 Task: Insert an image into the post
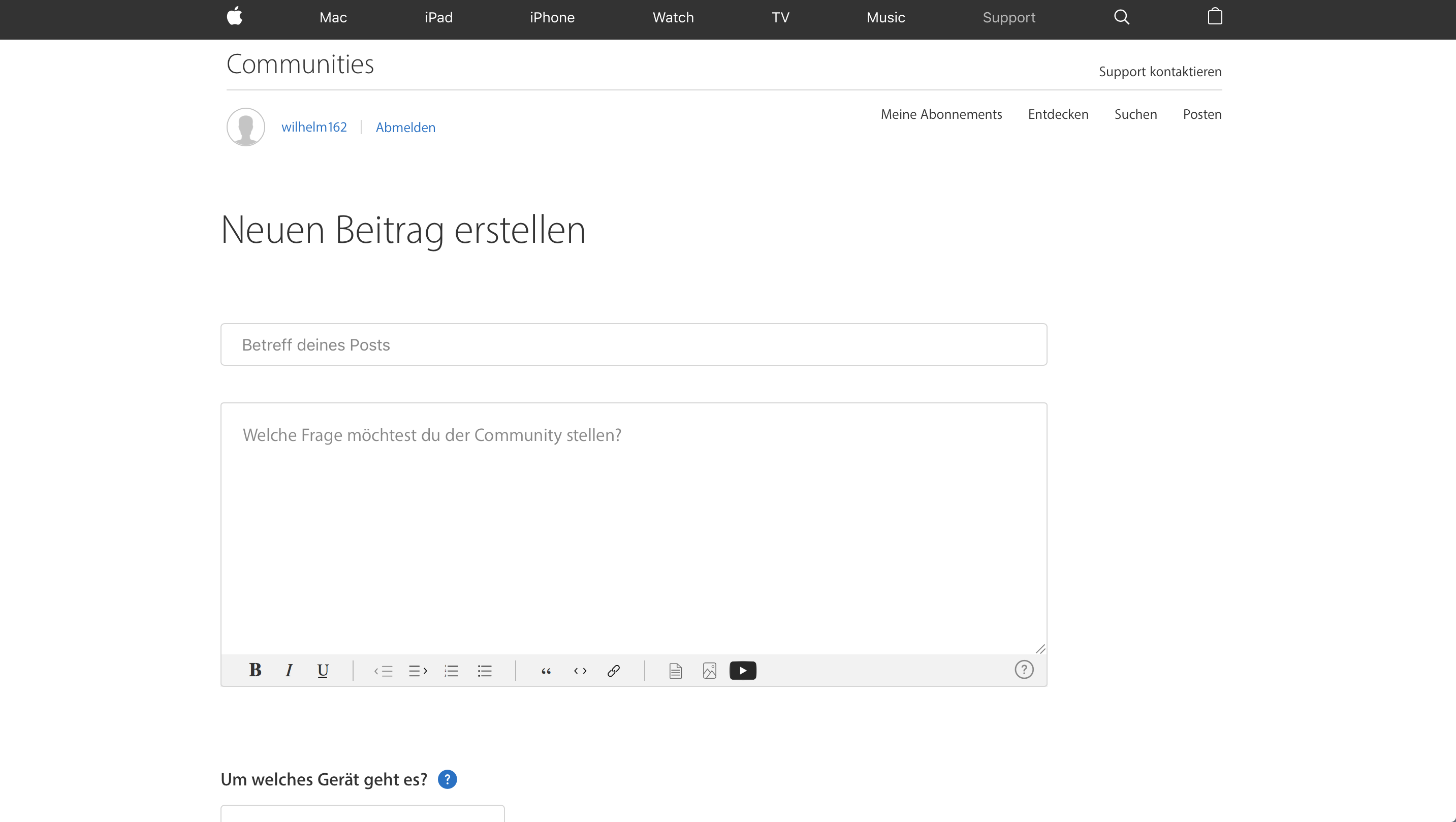coord(709,670)
